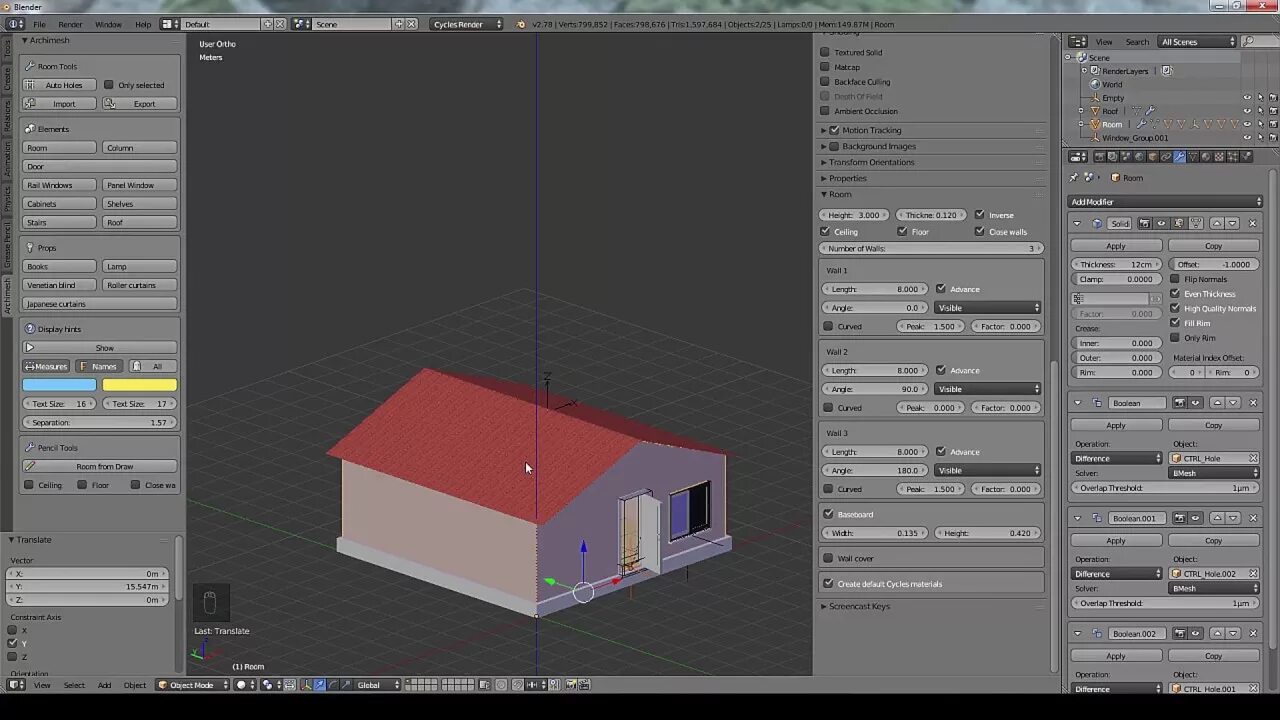Open the Material properties sphere icon
Viewport: 1280px width, 720px height.
tap(1206, 157)
